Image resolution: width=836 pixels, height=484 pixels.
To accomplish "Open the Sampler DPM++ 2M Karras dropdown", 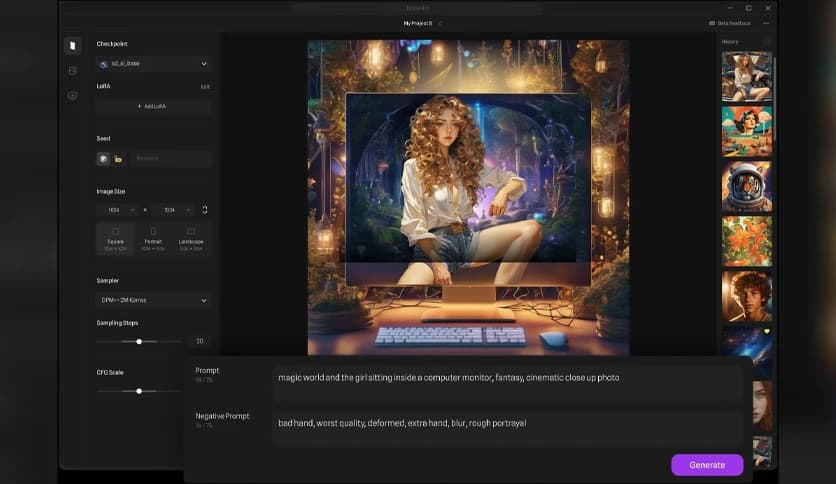I will (153, 300).
